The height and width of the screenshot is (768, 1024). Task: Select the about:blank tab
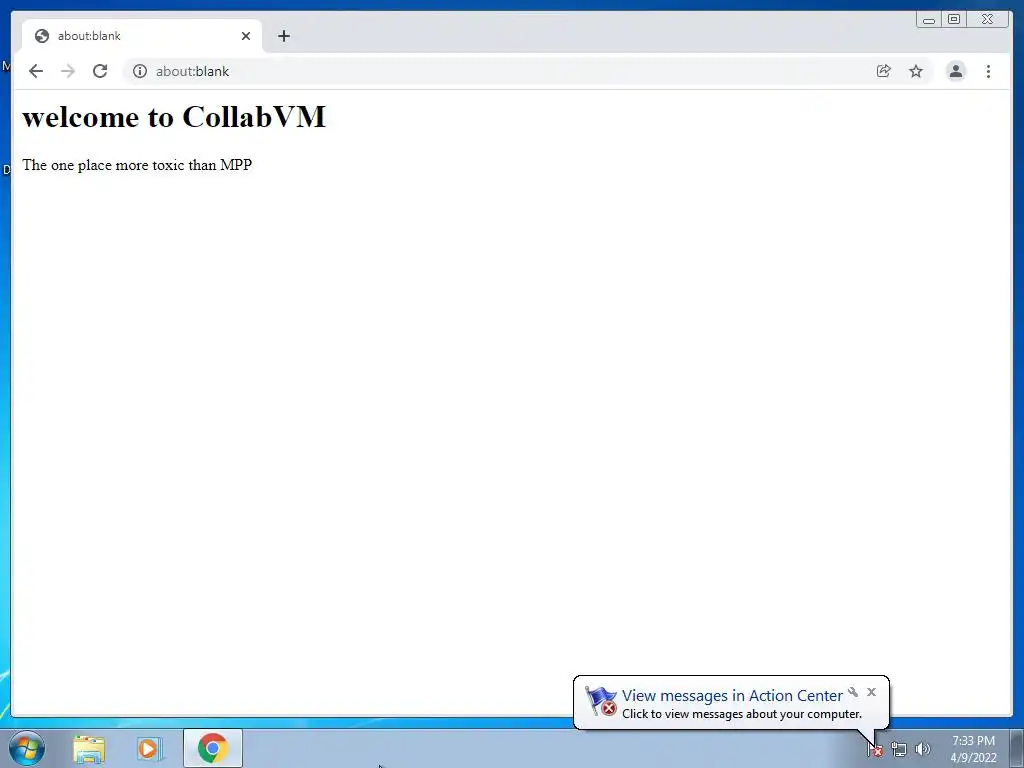(x=142, y=36)
